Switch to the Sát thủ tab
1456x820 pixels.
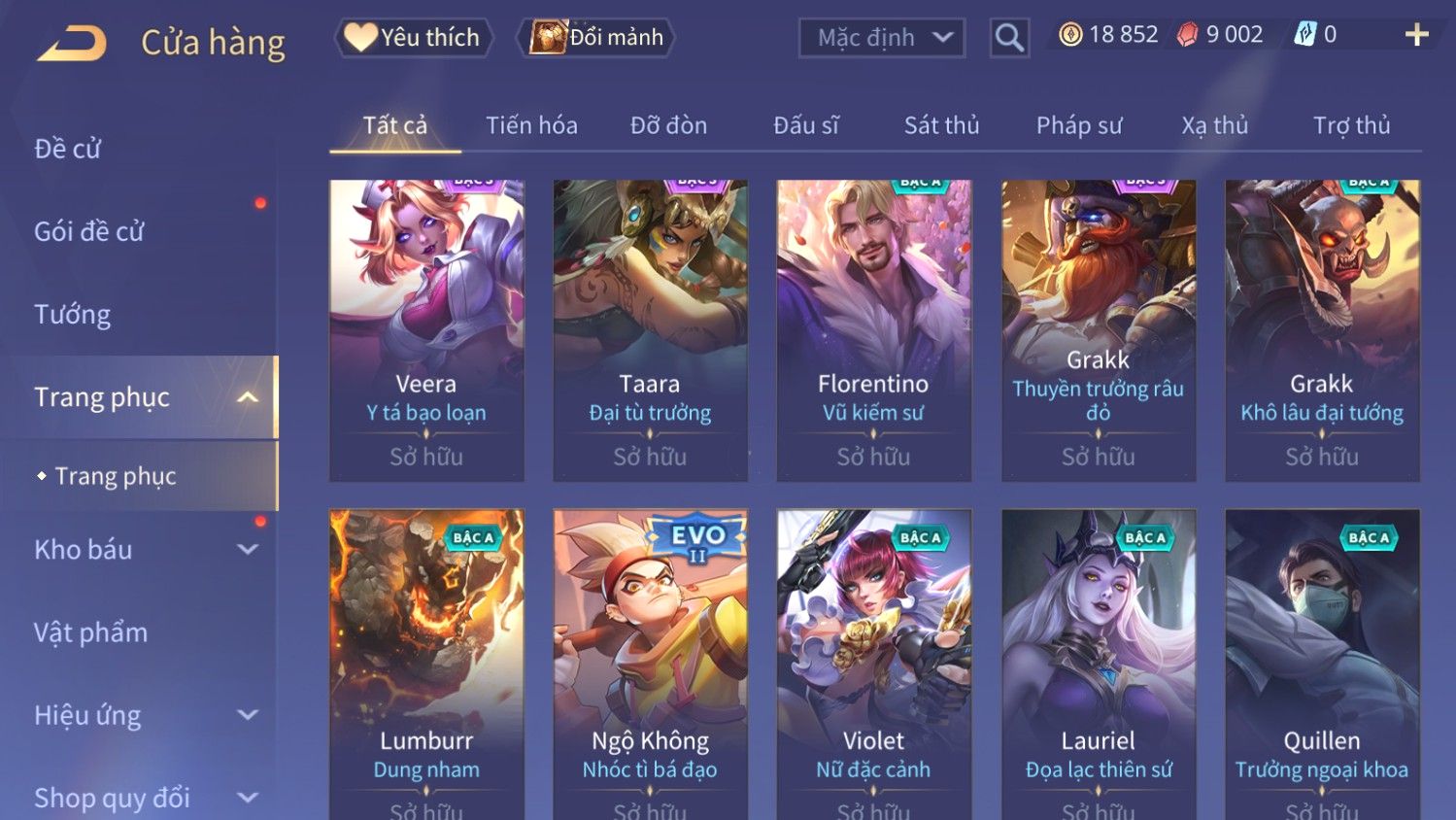tap(941, 125)
